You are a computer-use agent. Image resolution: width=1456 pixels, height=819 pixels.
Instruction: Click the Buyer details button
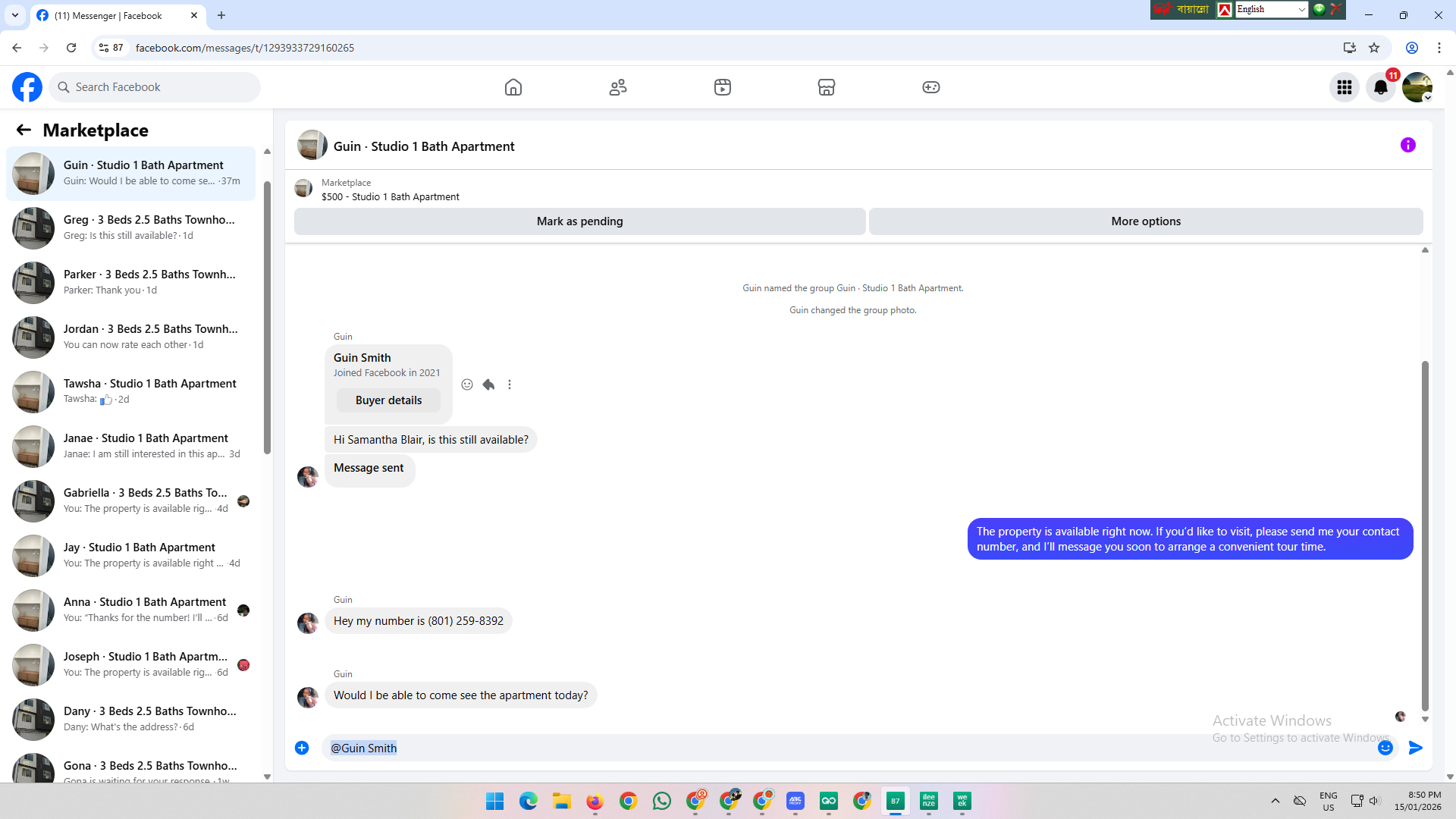pyautogui.click(x=388, y=400)
